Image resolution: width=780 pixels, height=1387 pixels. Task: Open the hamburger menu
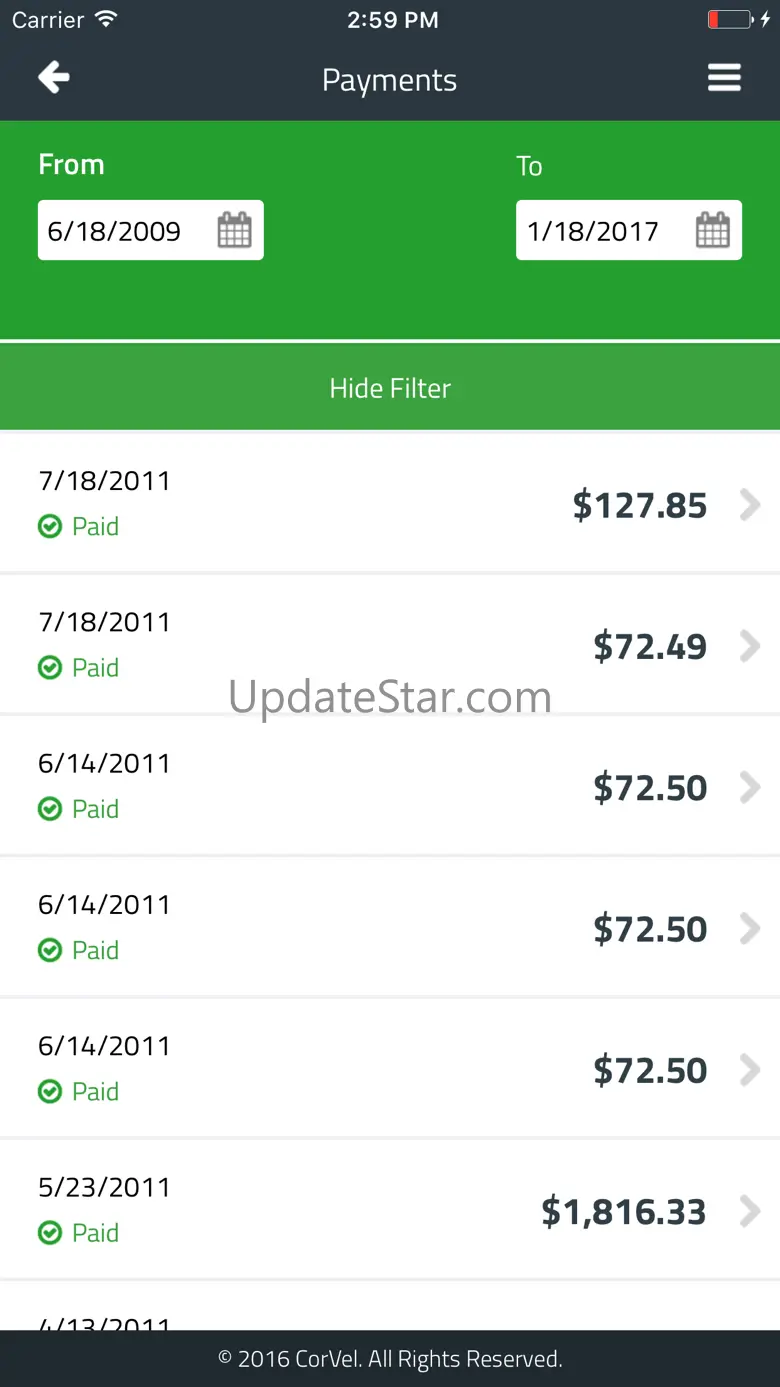click(724, 78)
